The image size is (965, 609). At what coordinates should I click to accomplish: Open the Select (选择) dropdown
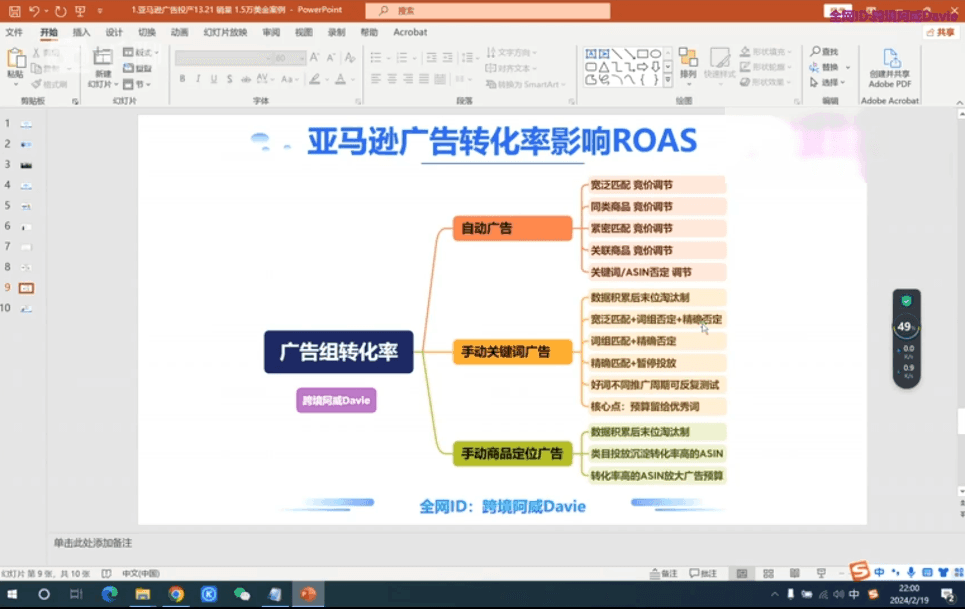825,81
